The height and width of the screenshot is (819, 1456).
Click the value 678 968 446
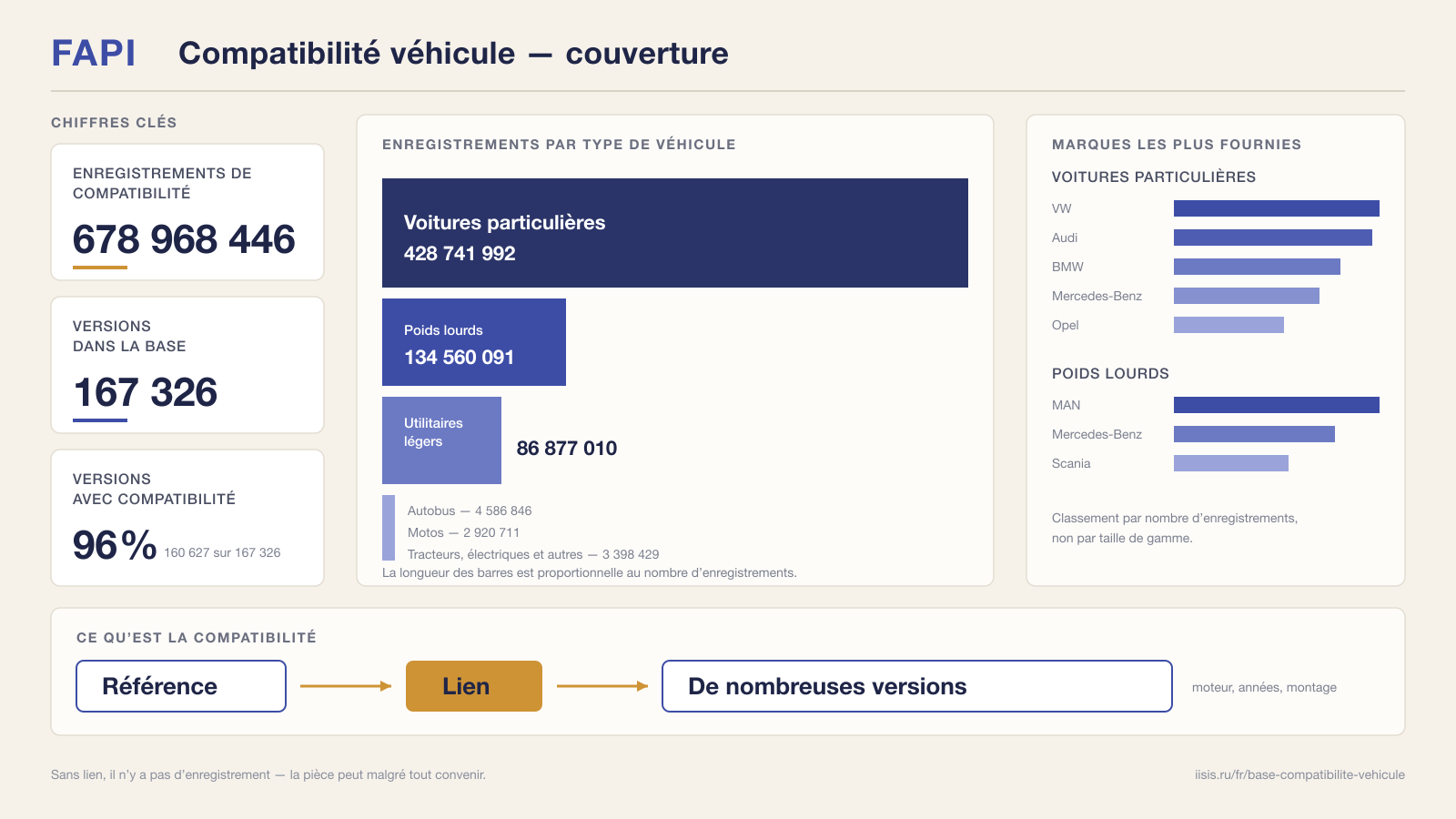pos(184,239)
